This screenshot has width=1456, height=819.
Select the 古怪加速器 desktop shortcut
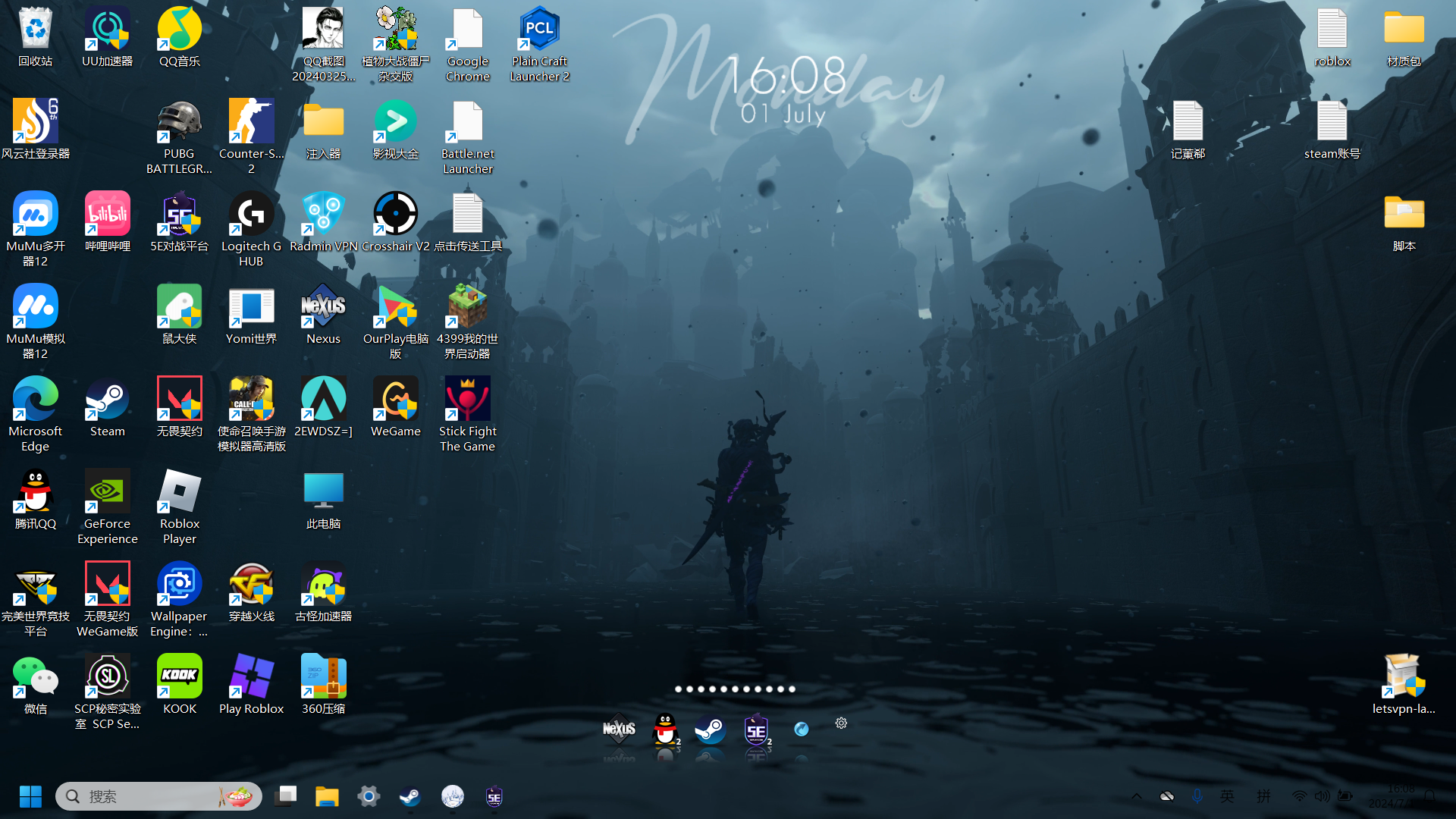(x=324, y=591)
